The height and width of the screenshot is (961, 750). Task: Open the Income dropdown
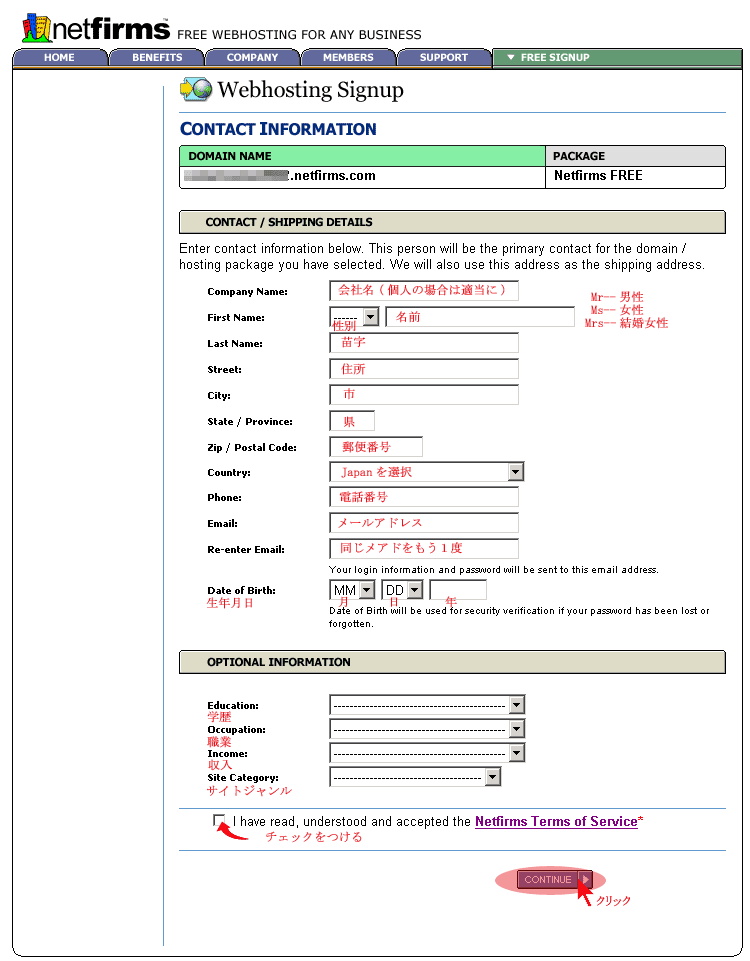[427, 753]
